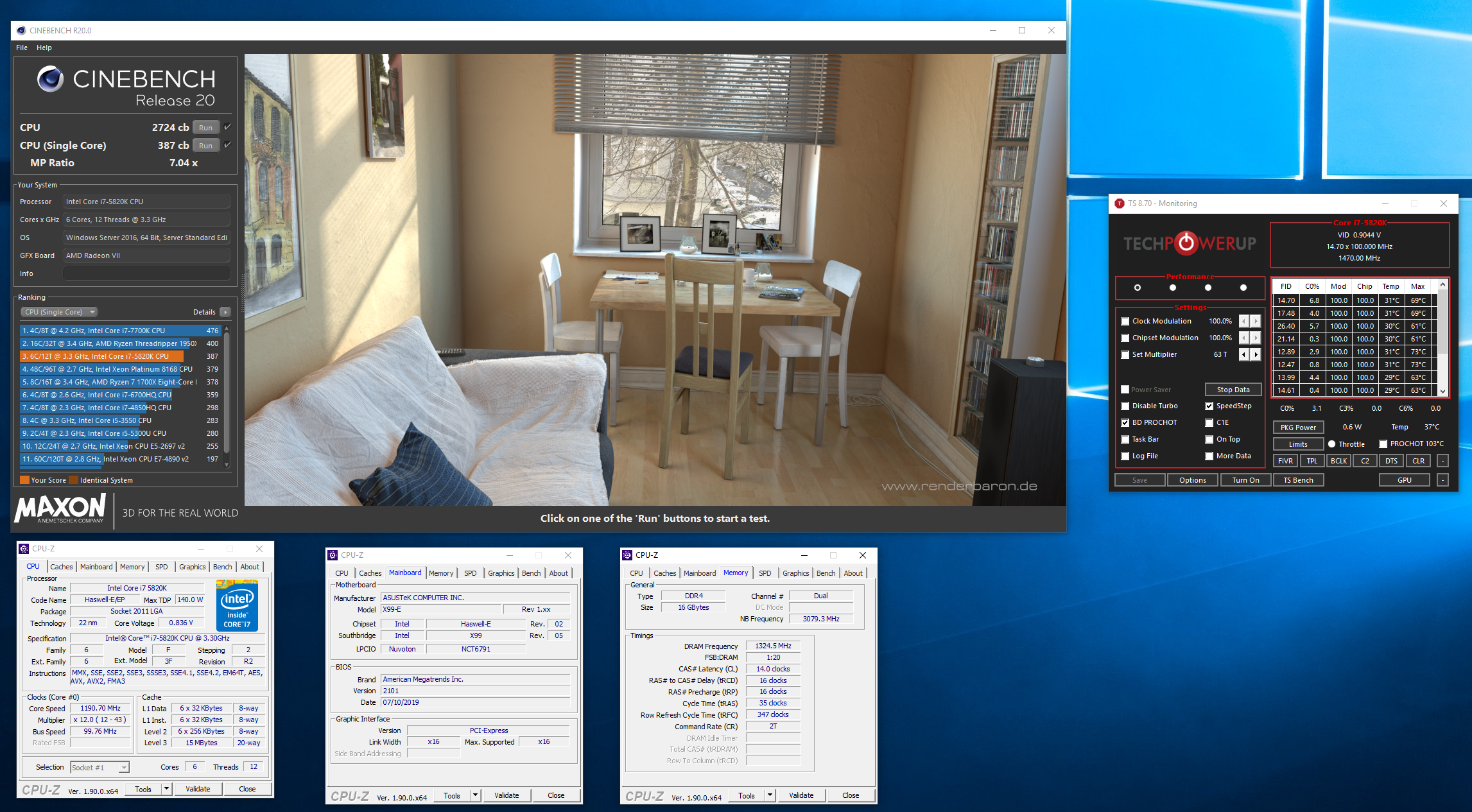Click the Cinebench title bar app icon
Screen dimensions: 1472x812
21,30
